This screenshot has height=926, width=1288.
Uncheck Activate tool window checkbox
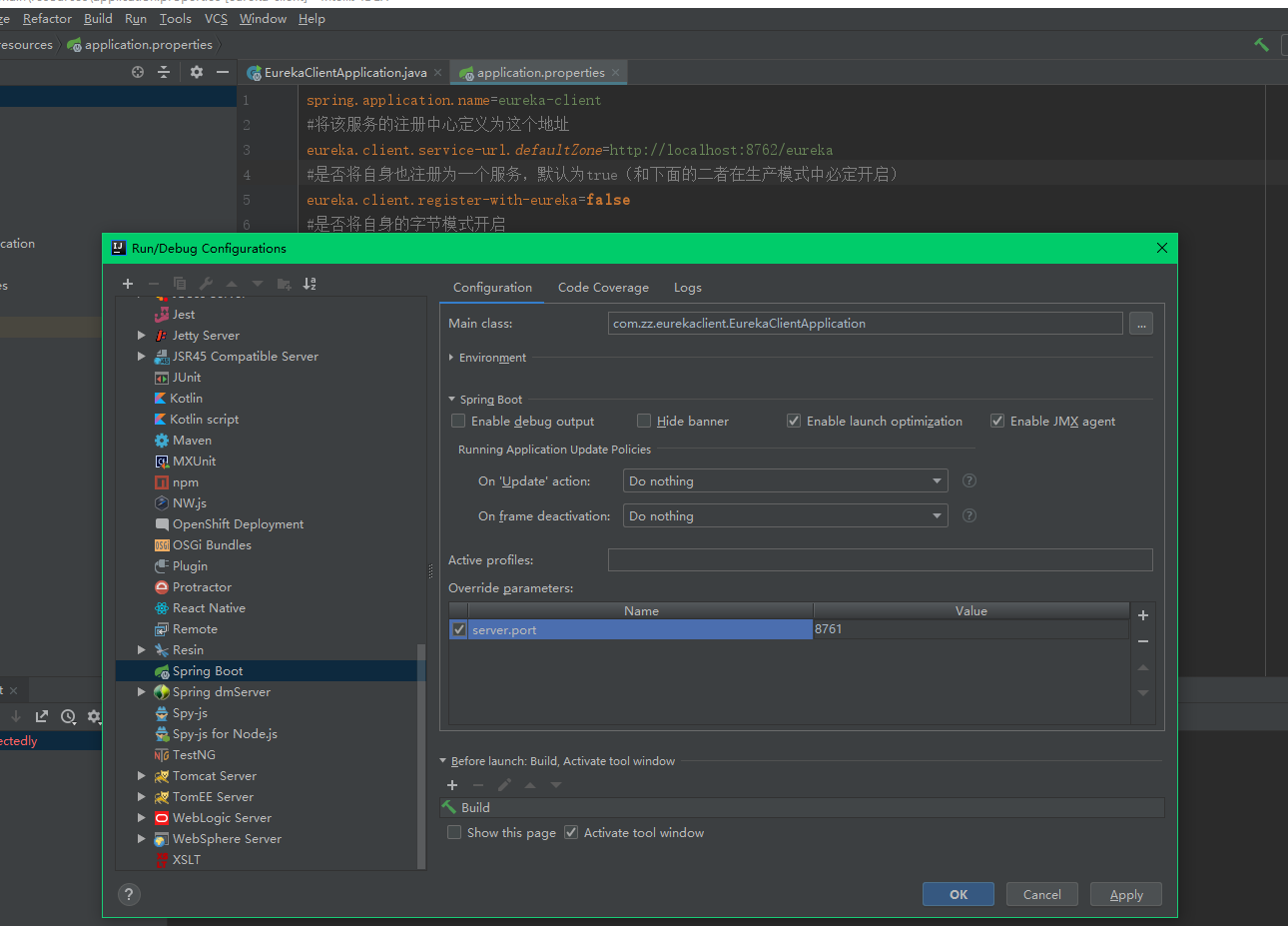[571, 832]
